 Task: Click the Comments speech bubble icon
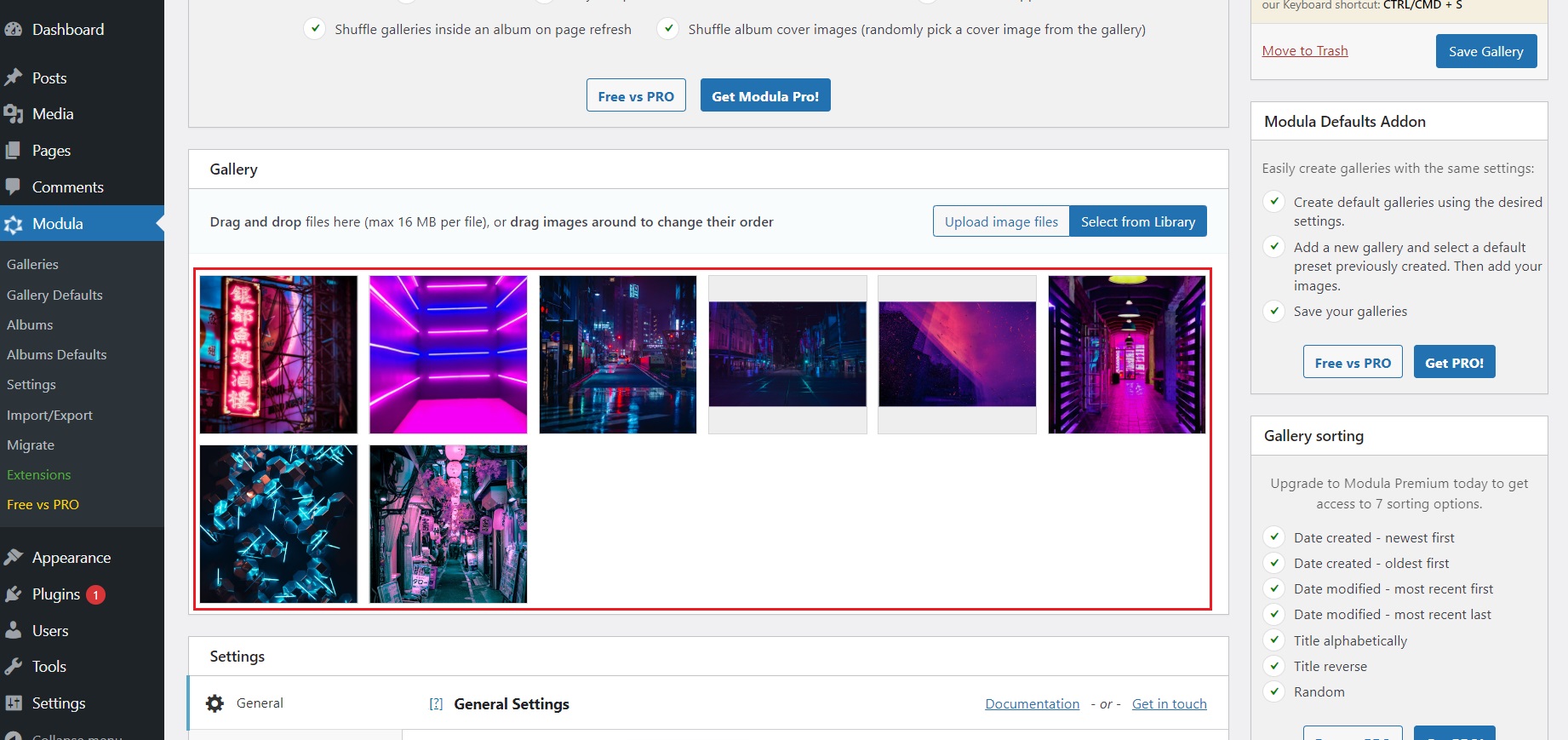point(14,186)
